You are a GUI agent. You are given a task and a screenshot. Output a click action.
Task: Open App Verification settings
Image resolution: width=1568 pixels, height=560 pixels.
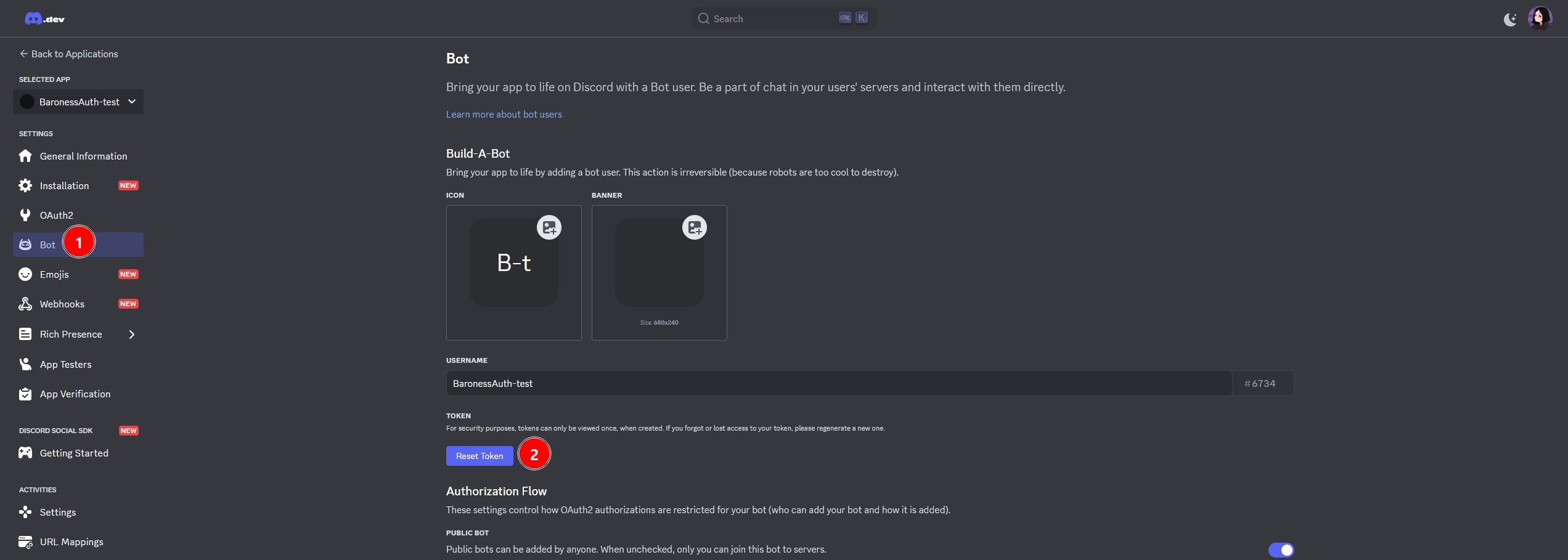pos(75,394)
